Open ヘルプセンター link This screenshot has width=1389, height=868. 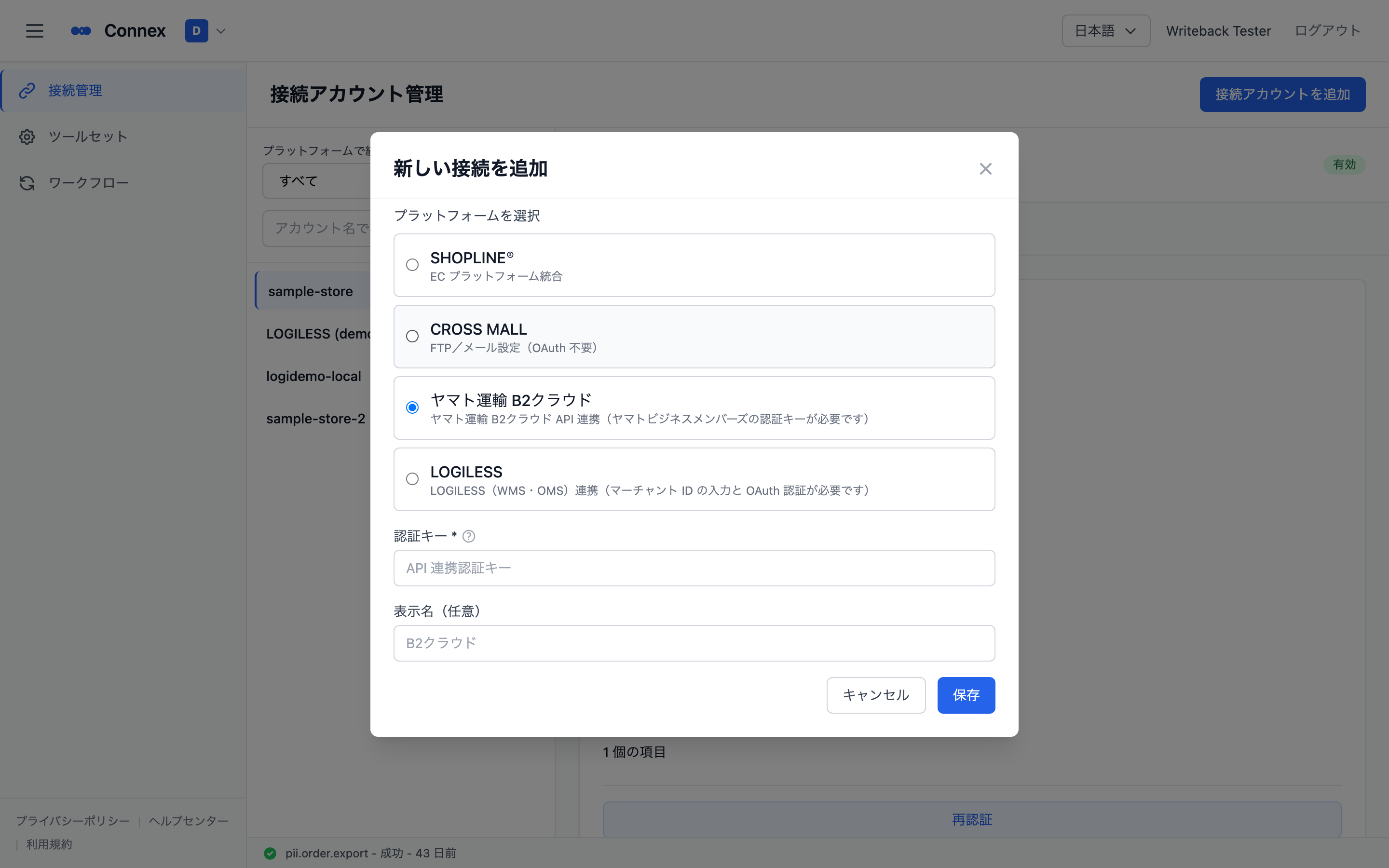(x=188, y=821)
